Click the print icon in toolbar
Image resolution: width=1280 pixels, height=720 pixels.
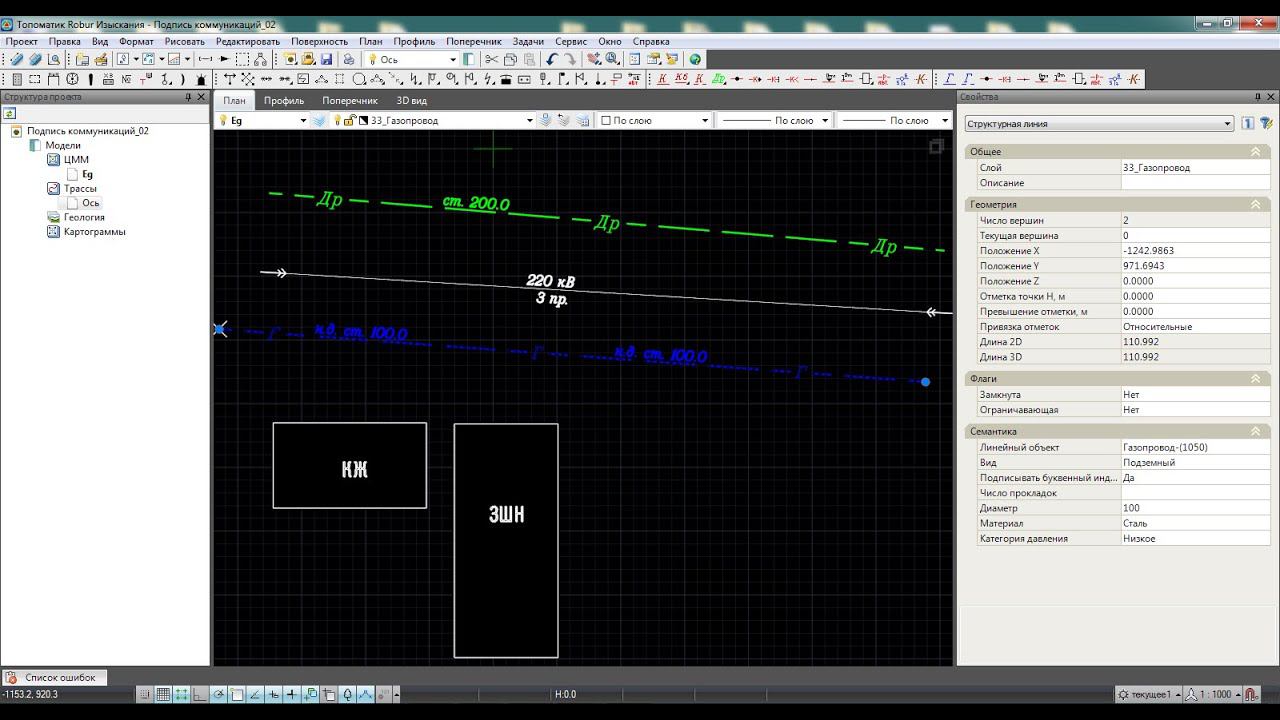click(348, 60)
